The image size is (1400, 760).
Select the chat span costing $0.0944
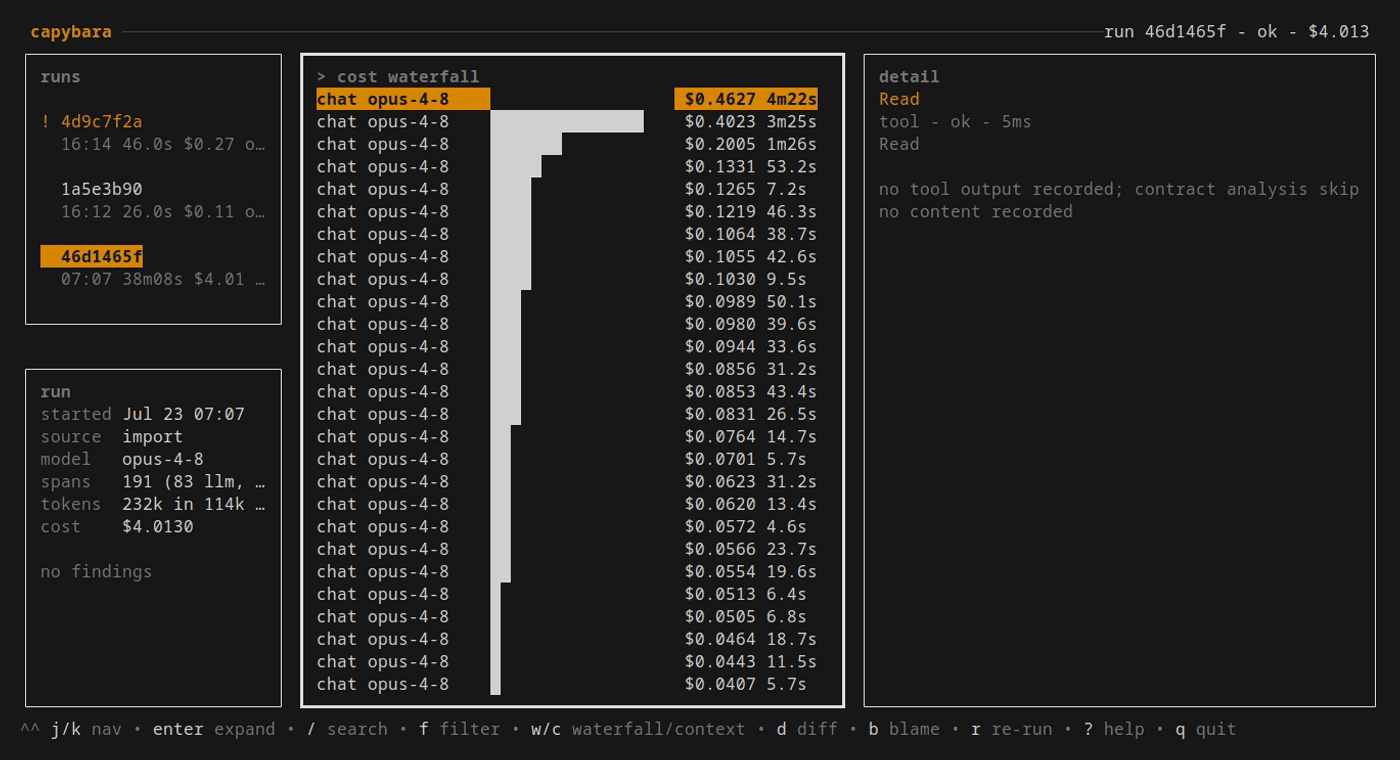coord(567,347)
